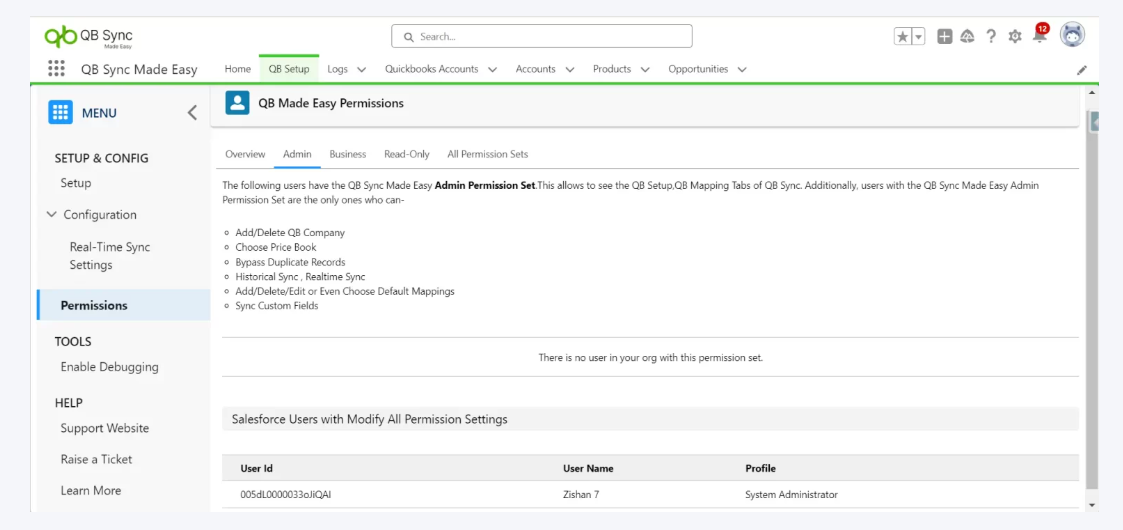Open the notifications bell icon

[x=1039, y=36]
